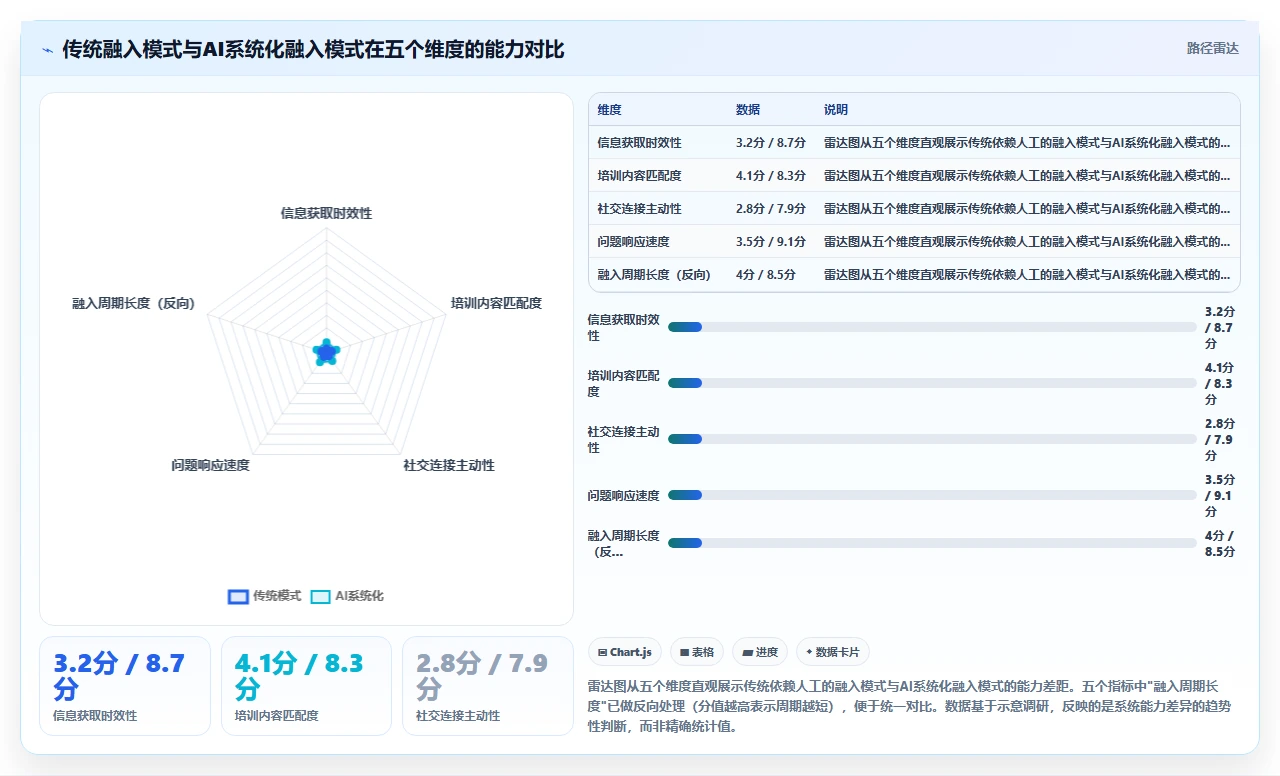
Task: Click the 信息获取时效性 radar axis label
Action: click(x=326, y=213)
